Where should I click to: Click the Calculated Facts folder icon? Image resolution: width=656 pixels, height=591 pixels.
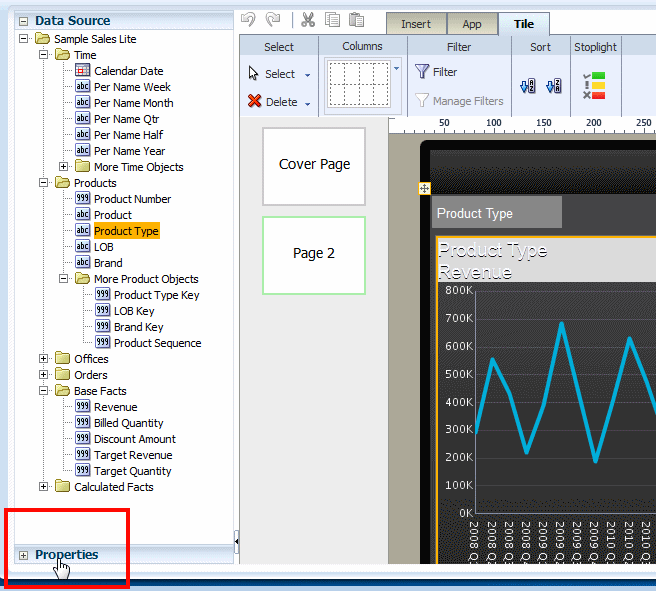pyautogui.click(x=62, y=486)
